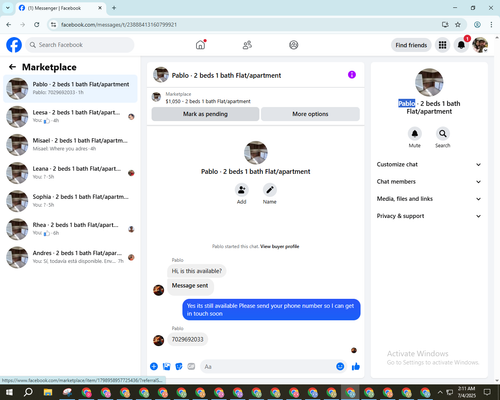Click the 'Hi, is this available?' message
Viewport: 500px width, 400px height.
point(197,271)
